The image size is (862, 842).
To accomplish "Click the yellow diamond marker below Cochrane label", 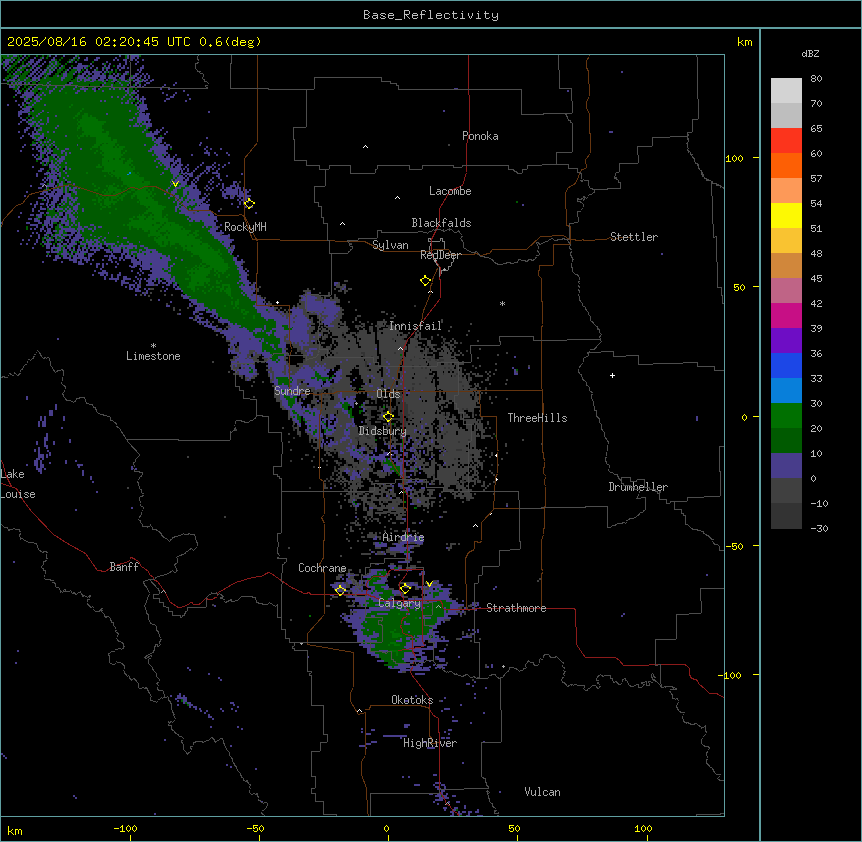I will point(340,591).
